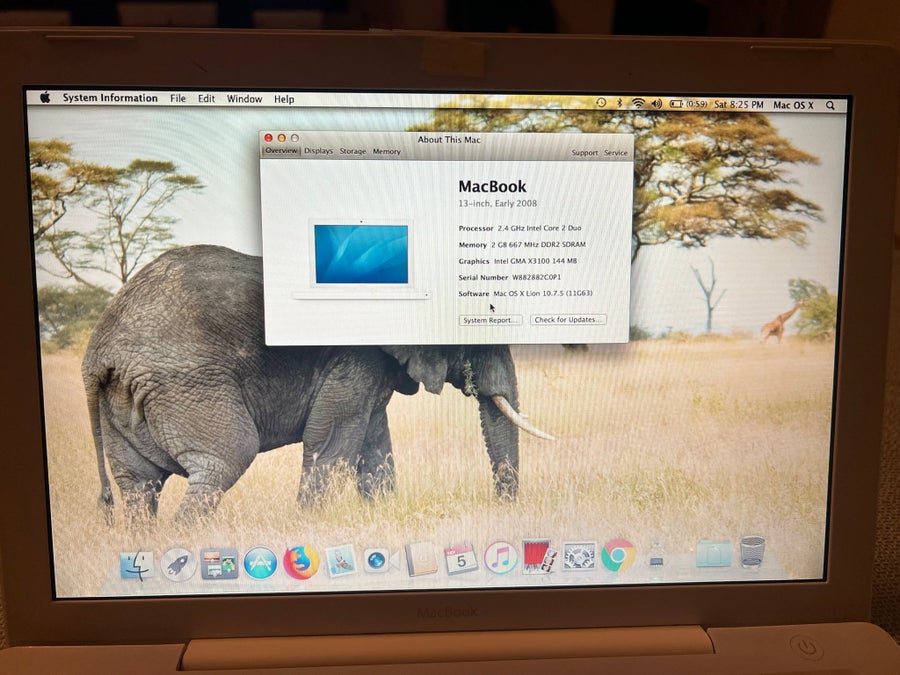The height and width of the screenshot is (675, 900).
Task: Open Address Book in the Dock
Action: pyautogui.click(x=421, y=558)
